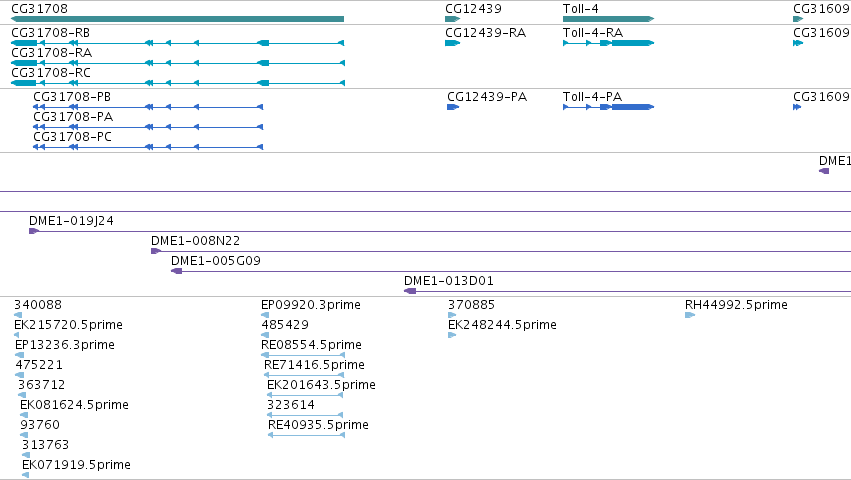Click the 363712 feature label
The width and height of the screenshot is (851, 480).
pos(42,385)
